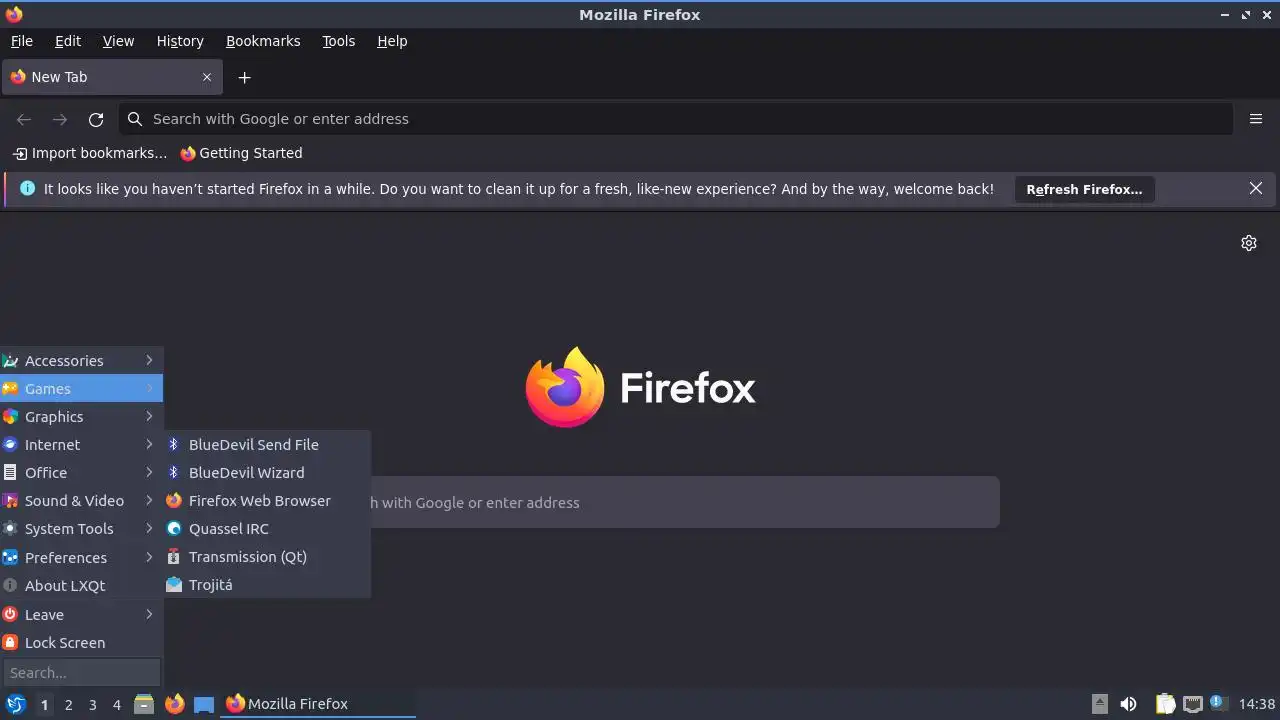Viewport: 1280px width, 720px height.
Task: Open the History menu
Action: (180, 41)
